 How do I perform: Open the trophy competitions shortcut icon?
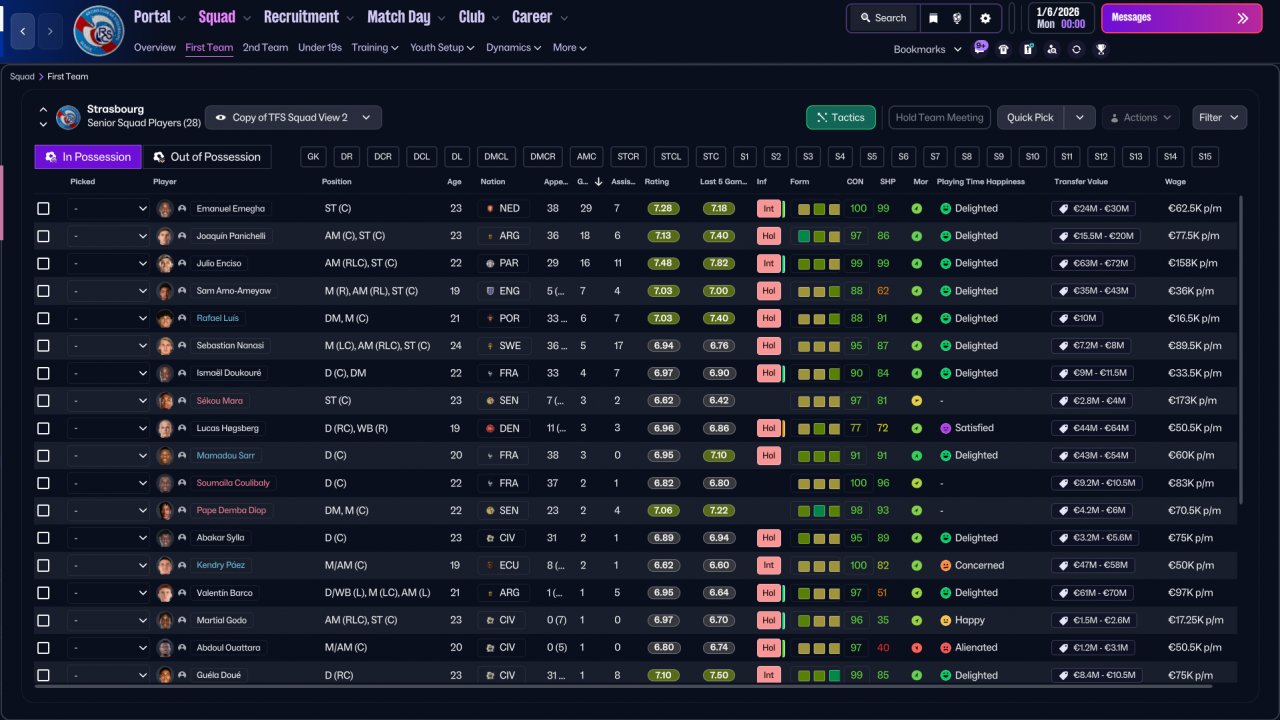1101,49
